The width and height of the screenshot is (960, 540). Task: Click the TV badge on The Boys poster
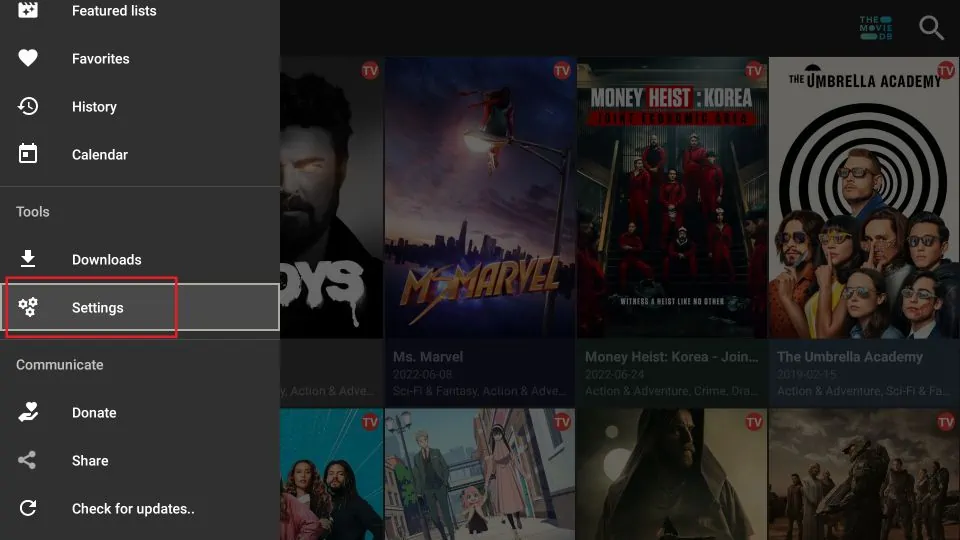click(370, 70)
